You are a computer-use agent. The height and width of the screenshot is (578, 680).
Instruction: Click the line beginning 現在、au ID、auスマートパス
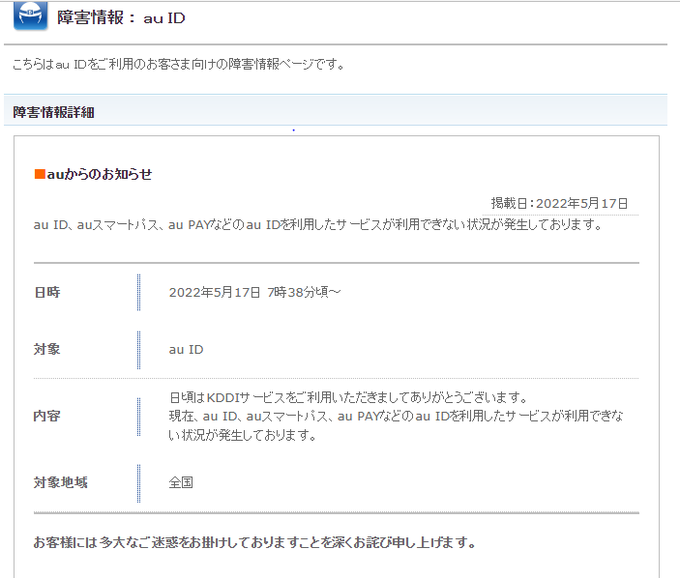click(x=396, y=416)
